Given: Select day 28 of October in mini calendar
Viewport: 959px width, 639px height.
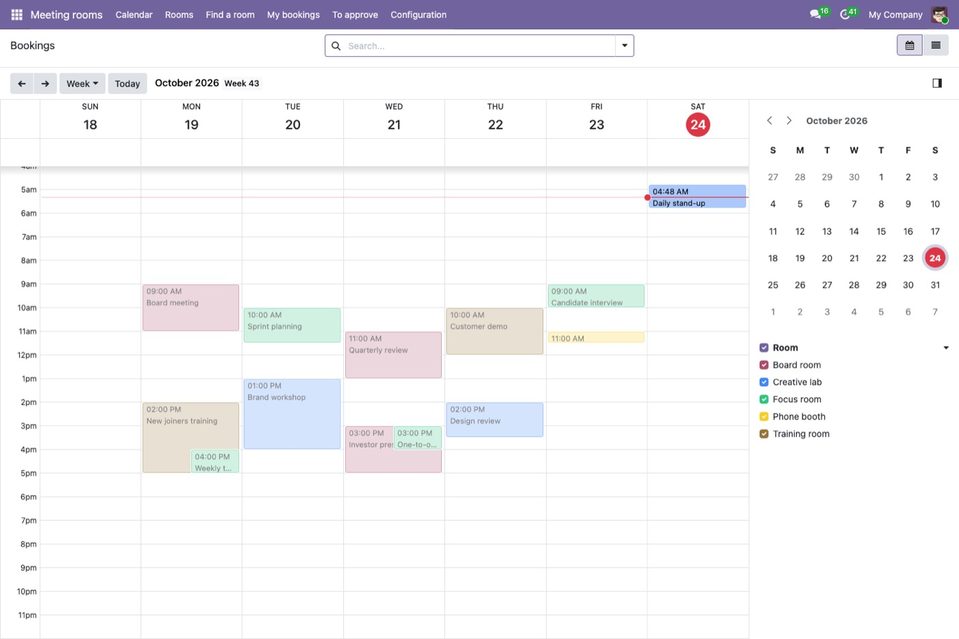Looking at the screenshot, I should point(854,285).
